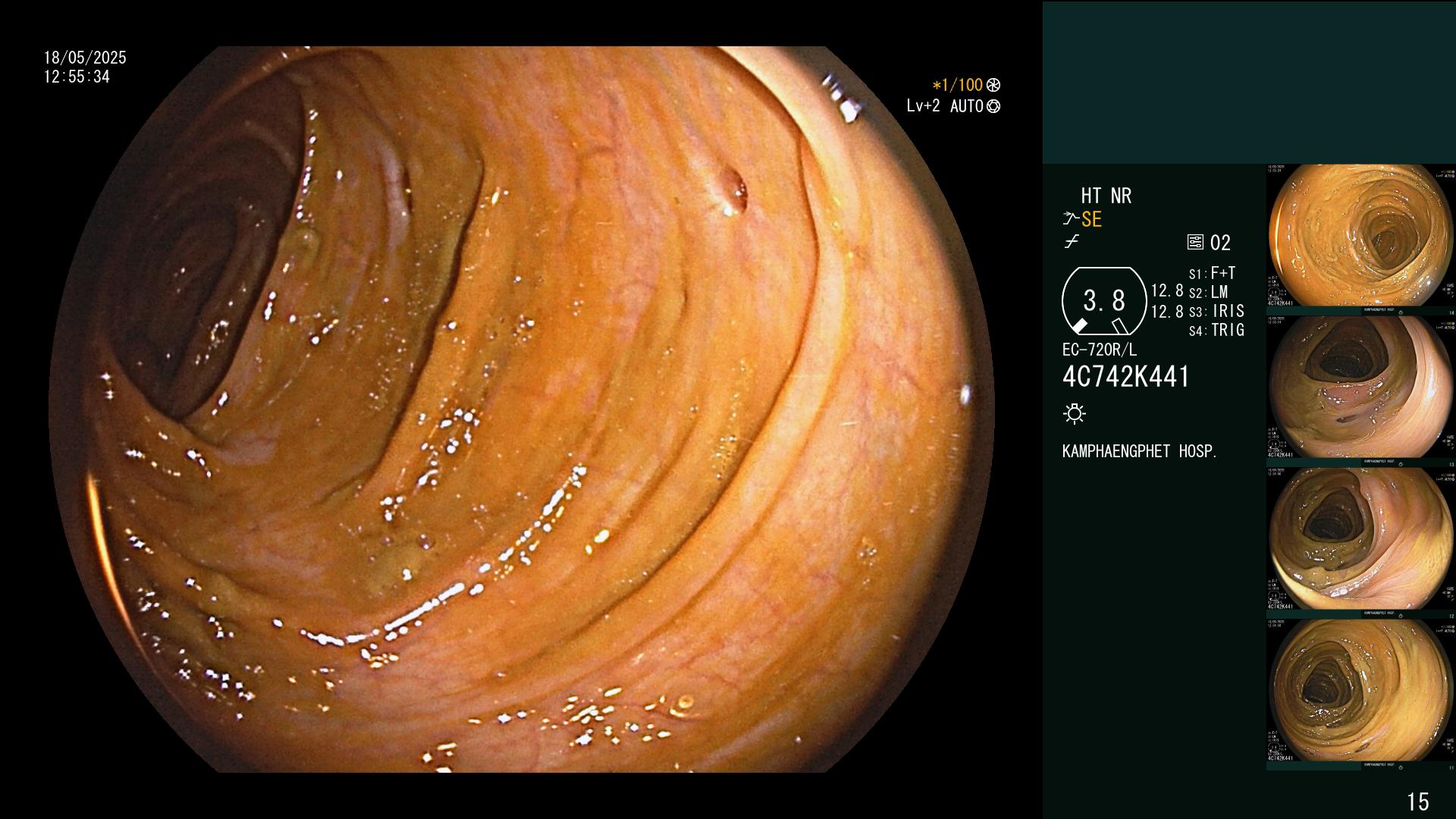This screenshot has width=1456, height=819.
Task: Click the *1/100 shutter speed value
Action: tap(957, 85)
